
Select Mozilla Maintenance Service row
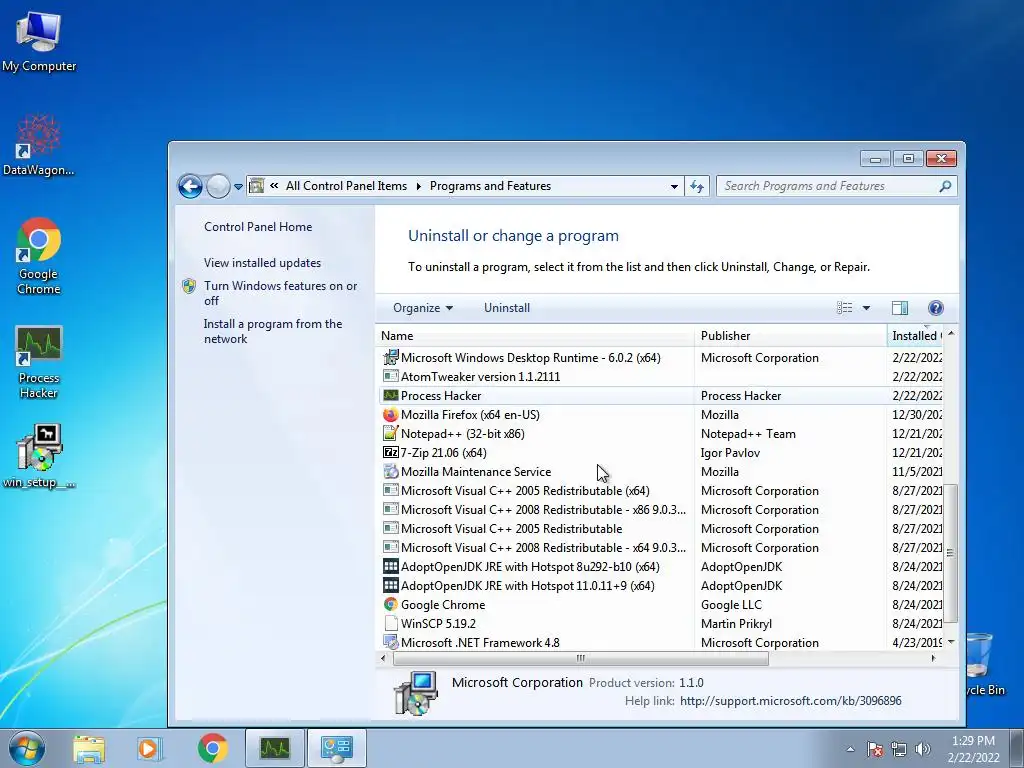(660, 472)
